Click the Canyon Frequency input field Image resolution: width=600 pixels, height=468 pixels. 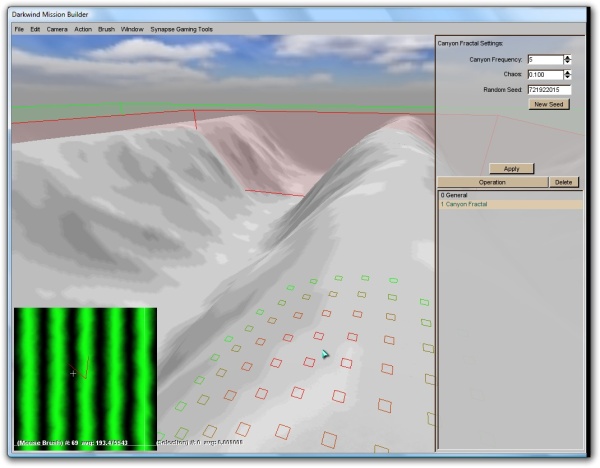pos(544,60)
